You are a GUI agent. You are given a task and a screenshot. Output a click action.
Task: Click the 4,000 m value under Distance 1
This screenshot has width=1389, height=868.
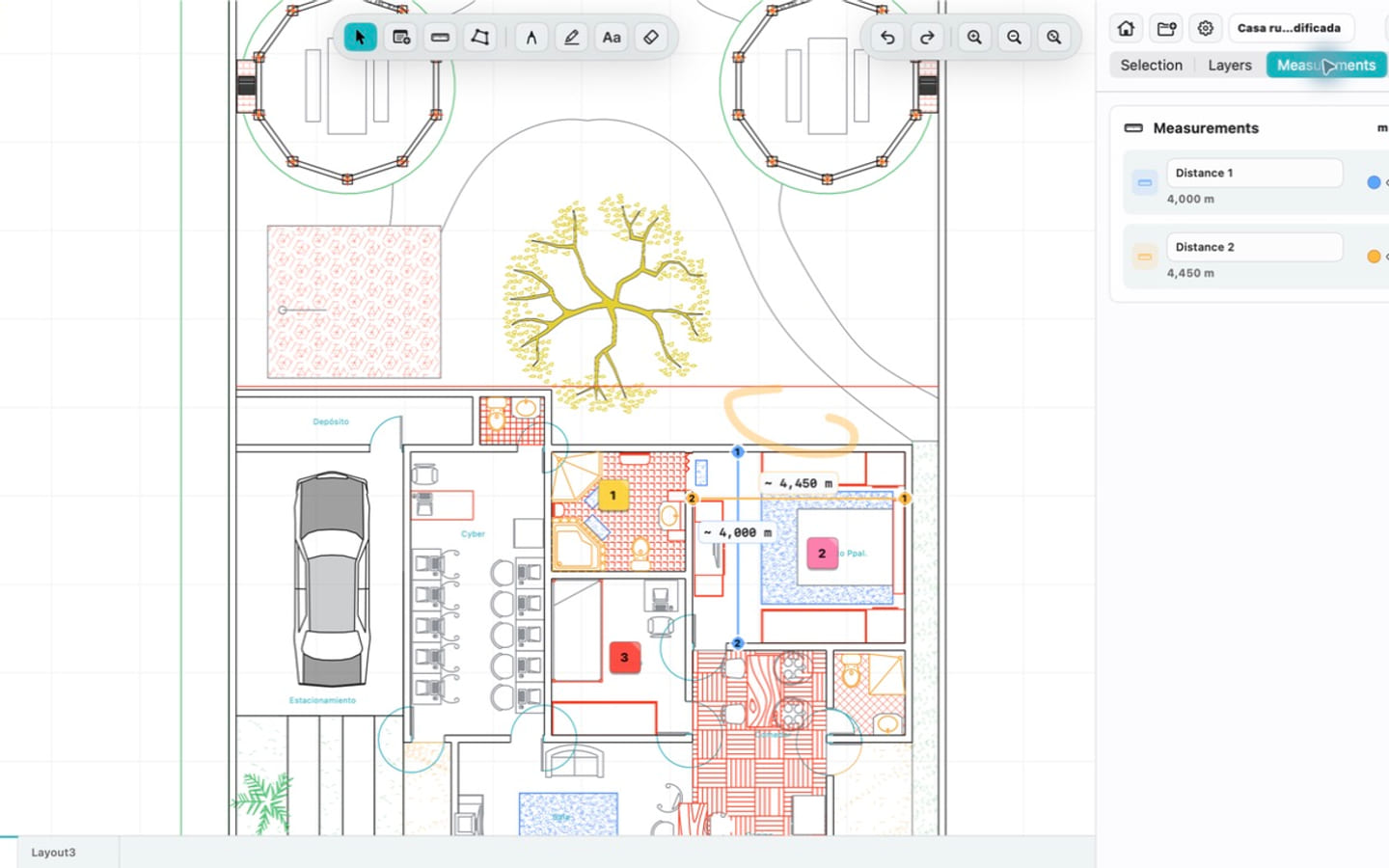1190,200
